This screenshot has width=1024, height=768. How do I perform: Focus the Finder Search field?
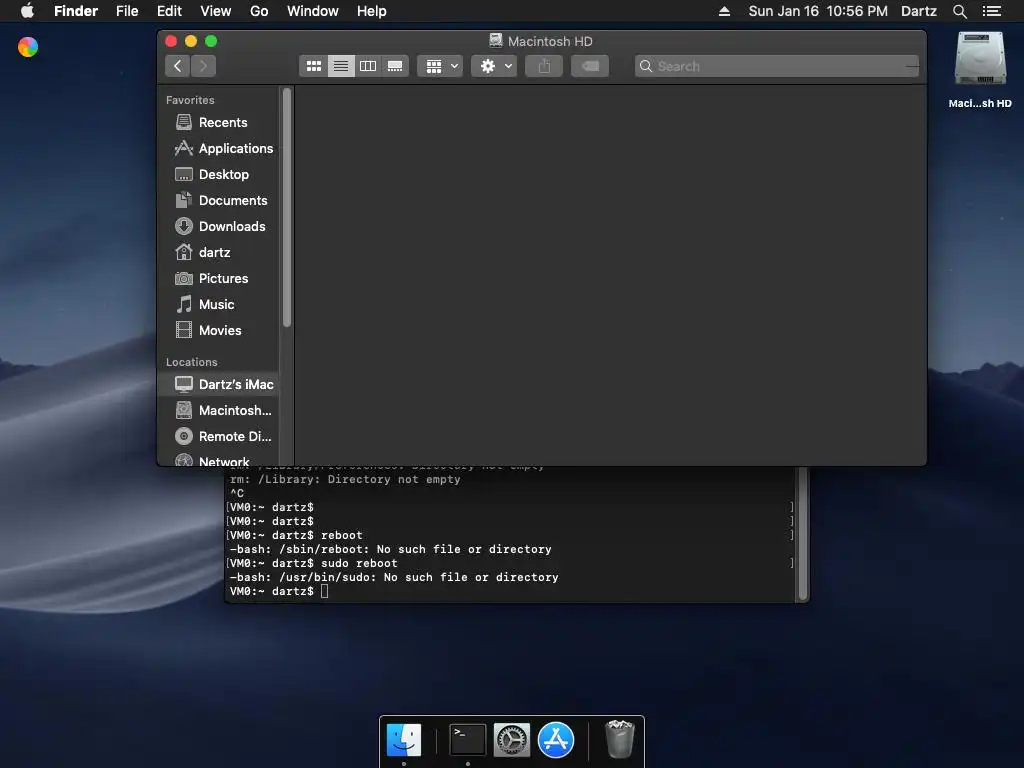coord(777,66)
